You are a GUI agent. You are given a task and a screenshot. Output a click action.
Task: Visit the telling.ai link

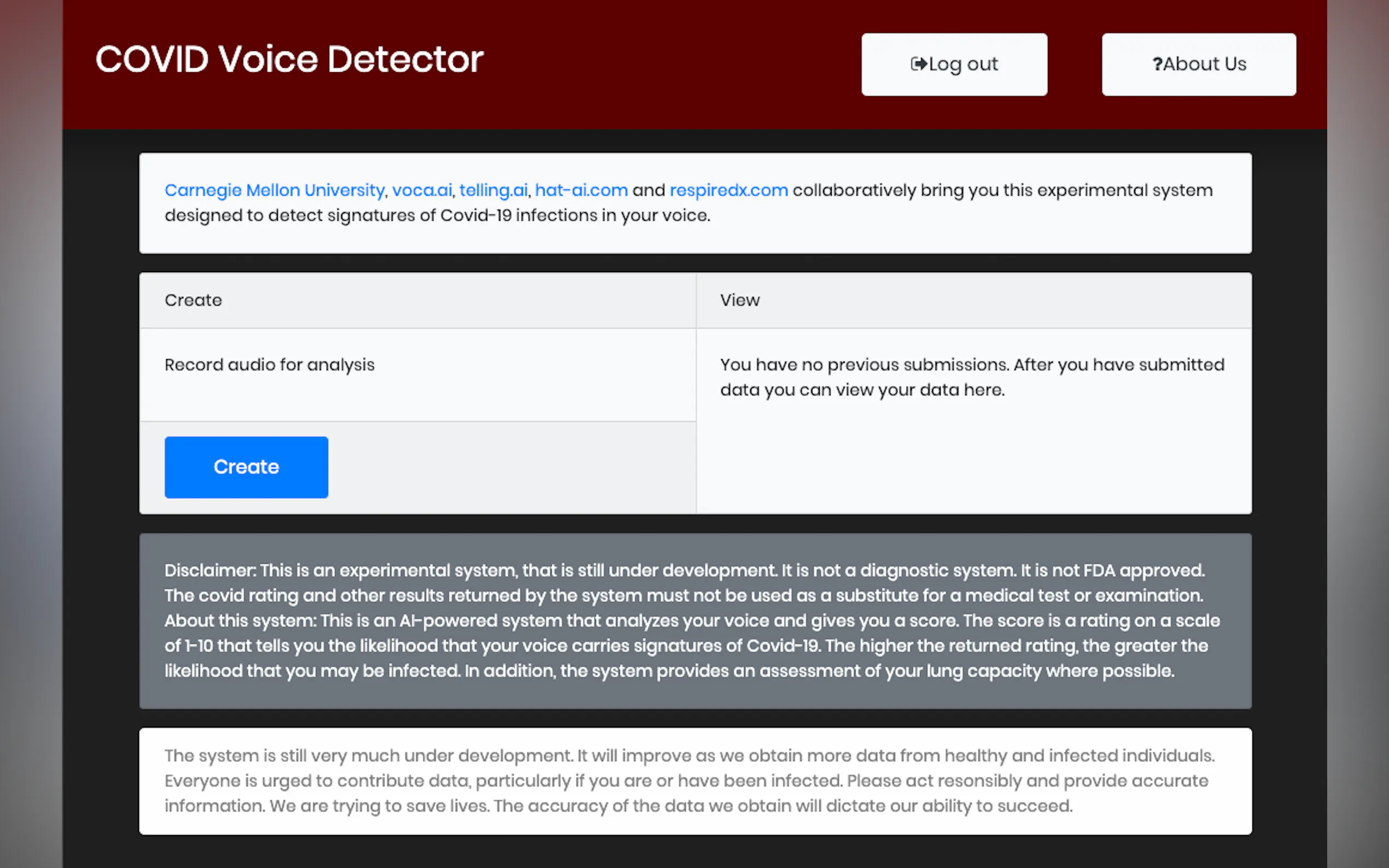tap(493, 190)
